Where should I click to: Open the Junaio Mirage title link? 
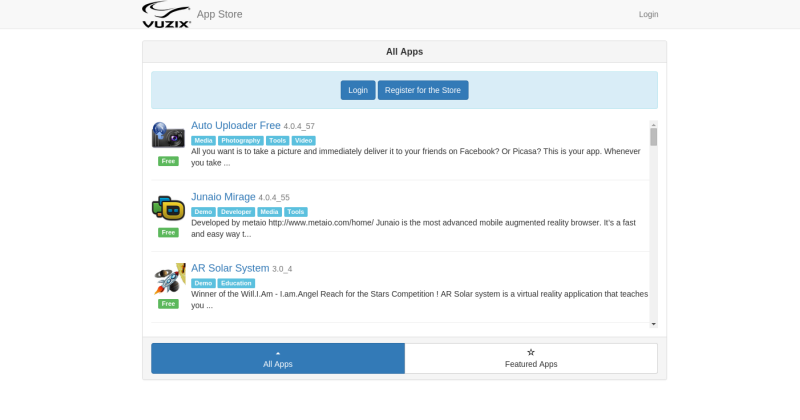pos(223,197)
